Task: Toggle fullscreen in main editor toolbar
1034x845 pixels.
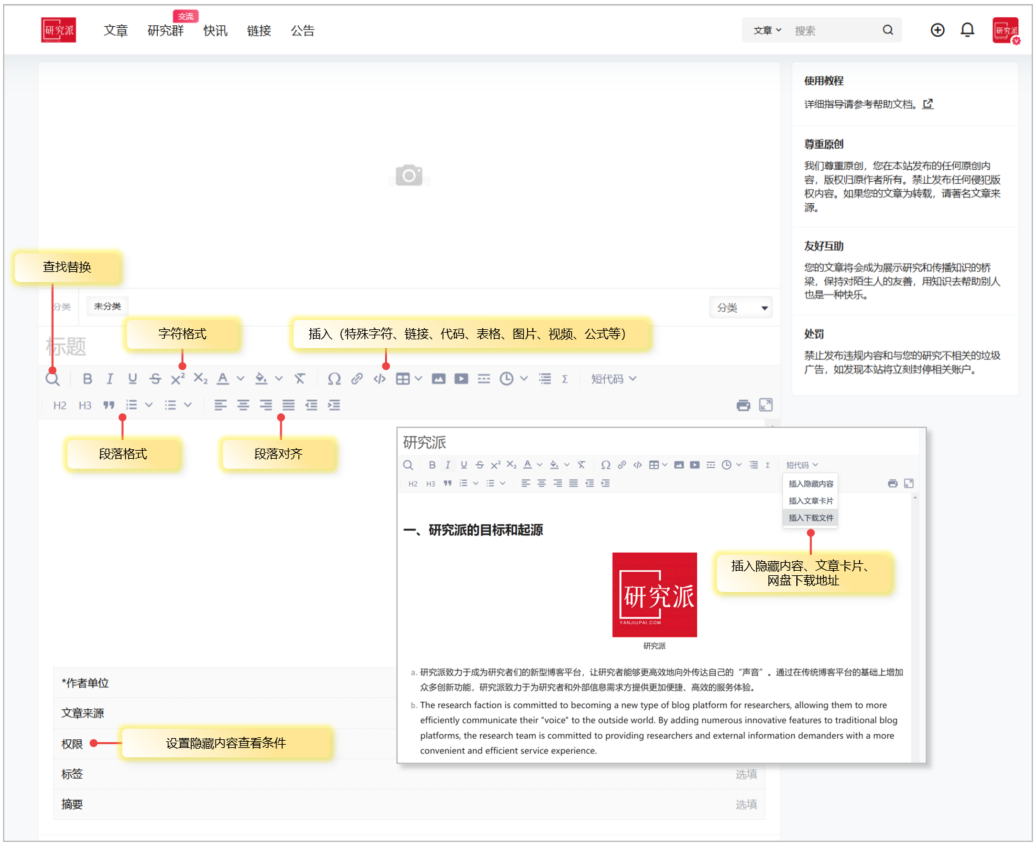Action: point(766,405)
